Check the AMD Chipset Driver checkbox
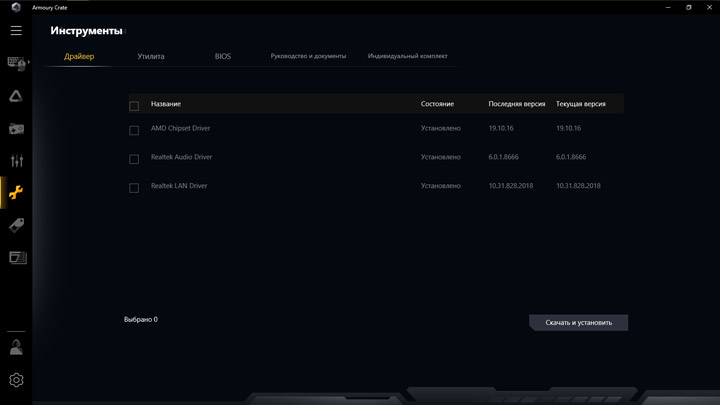 pyautogui.click(x=134, y=130)
